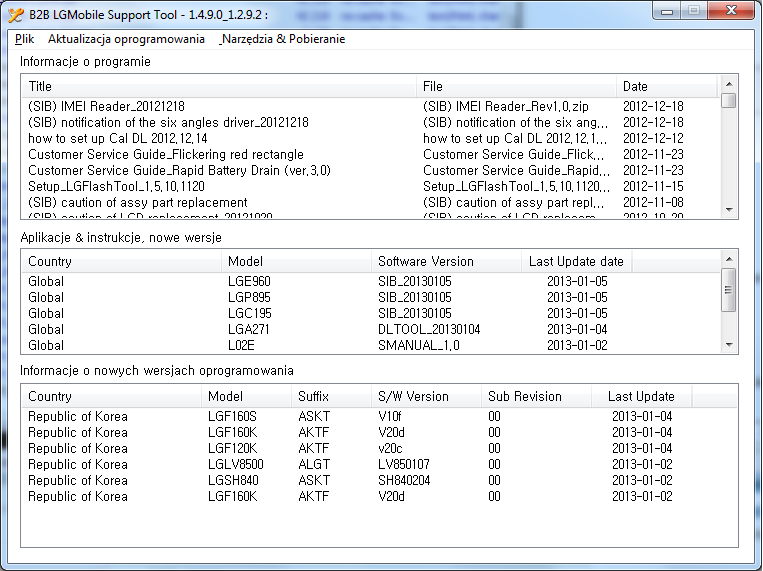Select Setup_LGFlashTool_1.5.10.1120 row
This screenshot has height=571, width=763.
370,186
